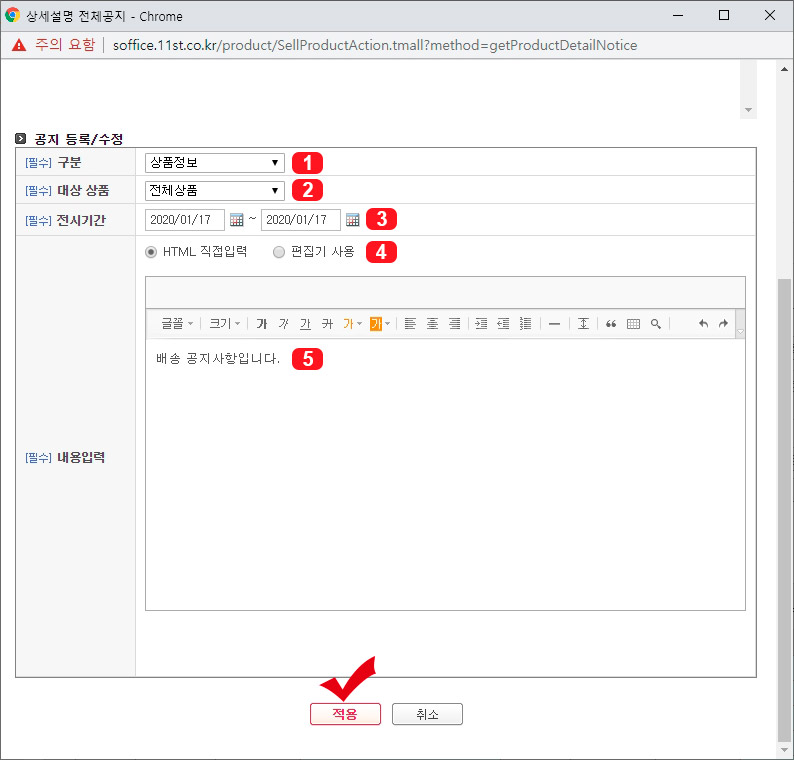Click the upper list scroll-down arrow

748,110
